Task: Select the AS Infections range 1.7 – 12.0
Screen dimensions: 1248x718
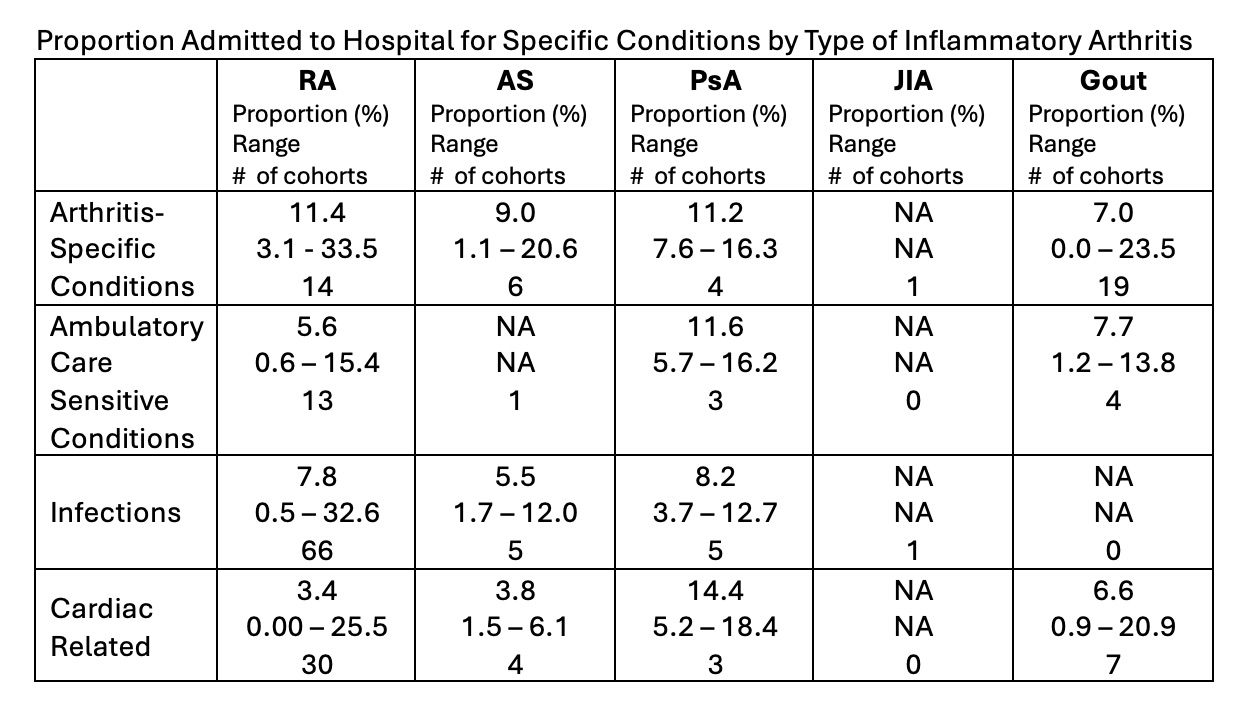Action: point(515,513)
